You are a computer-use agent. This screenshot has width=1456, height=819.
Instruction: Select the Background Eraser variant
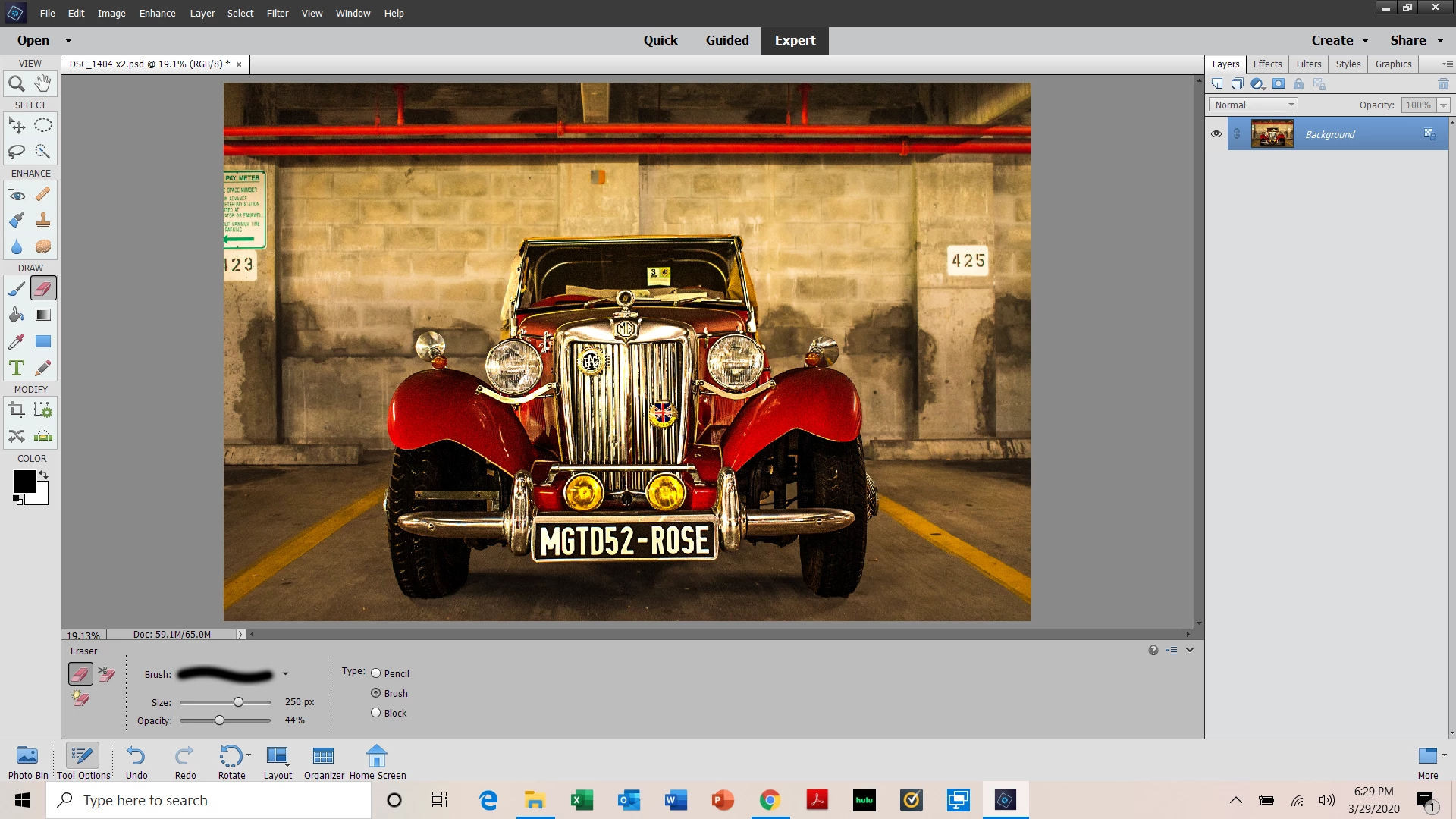tap(106, 673)
